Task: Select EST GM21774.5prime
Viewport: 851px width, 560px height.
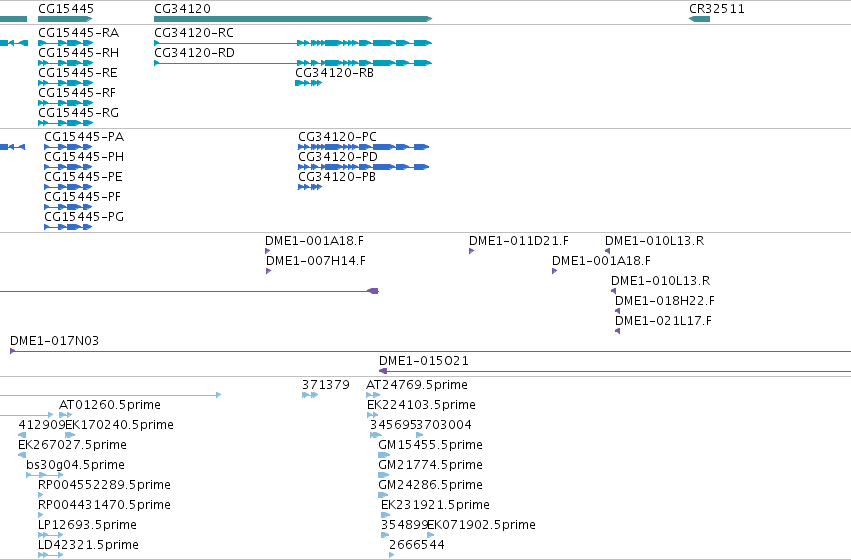Action: (430, 465)
